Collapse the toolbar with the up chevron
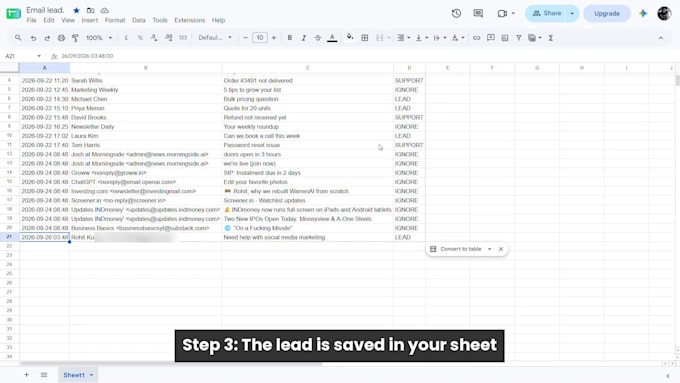 point(660,38)
